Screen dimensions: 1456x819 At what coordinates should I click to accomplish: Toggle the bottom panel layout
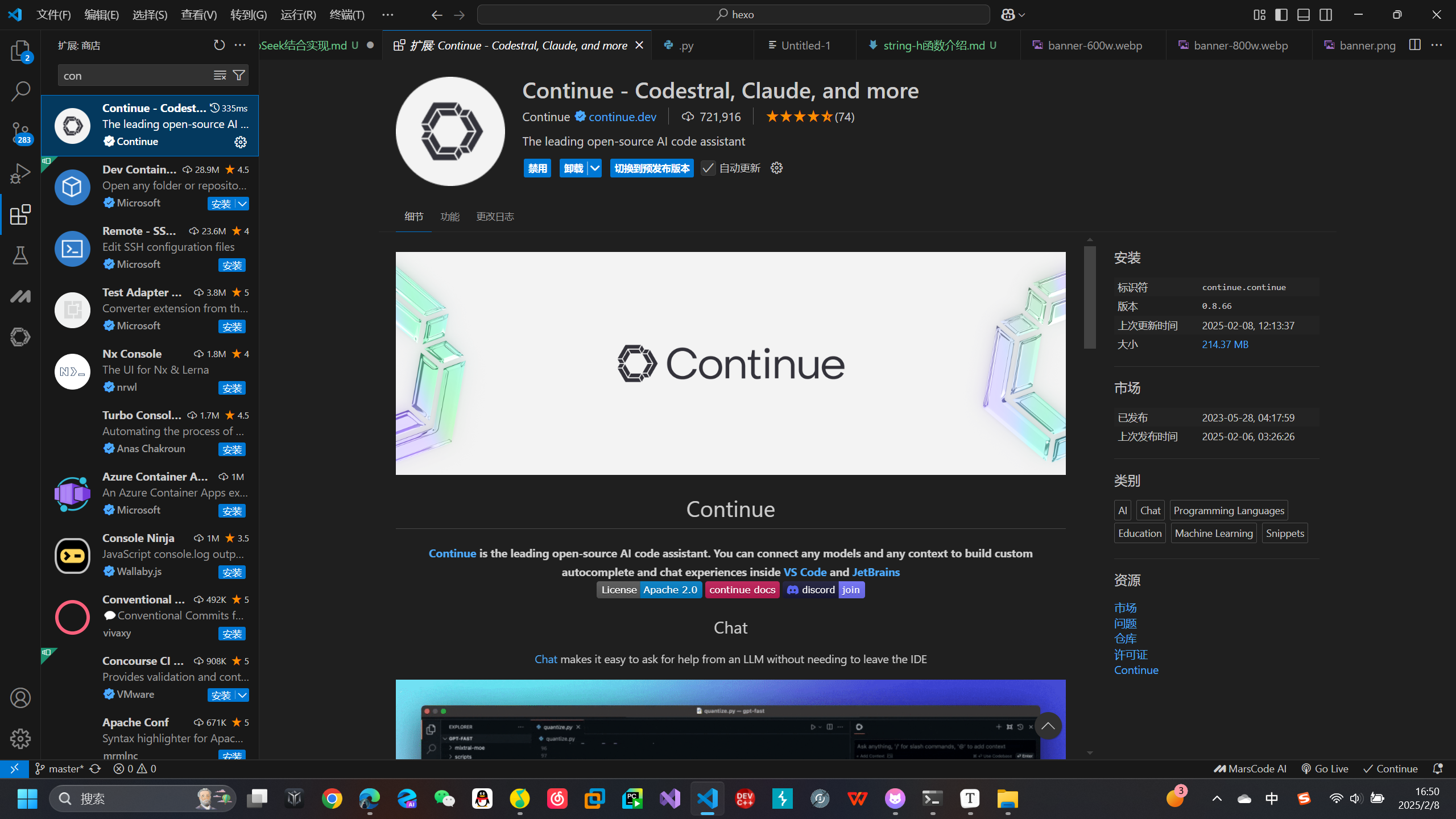click(x=1304, y=15)
